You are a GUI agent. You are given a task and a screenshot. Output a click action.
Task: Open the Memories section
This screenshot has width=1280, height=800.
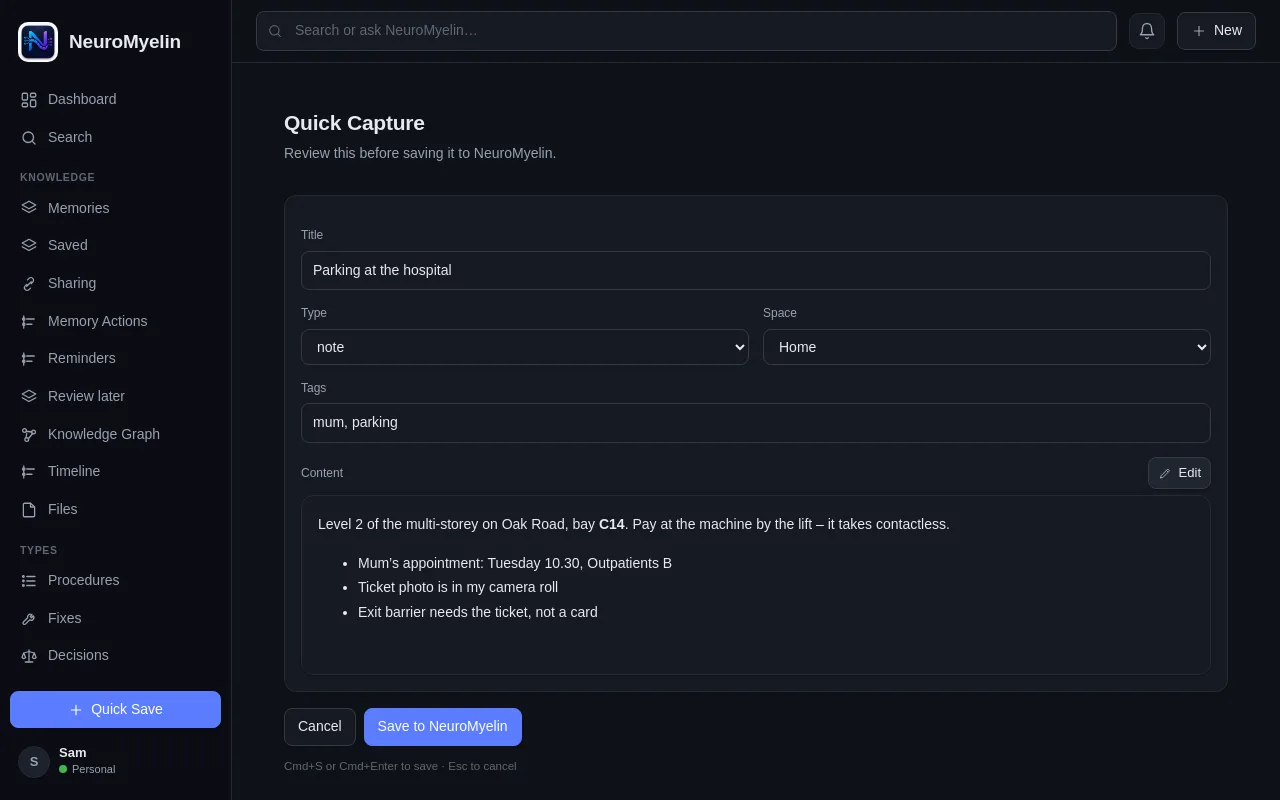(x=115, y=208)
